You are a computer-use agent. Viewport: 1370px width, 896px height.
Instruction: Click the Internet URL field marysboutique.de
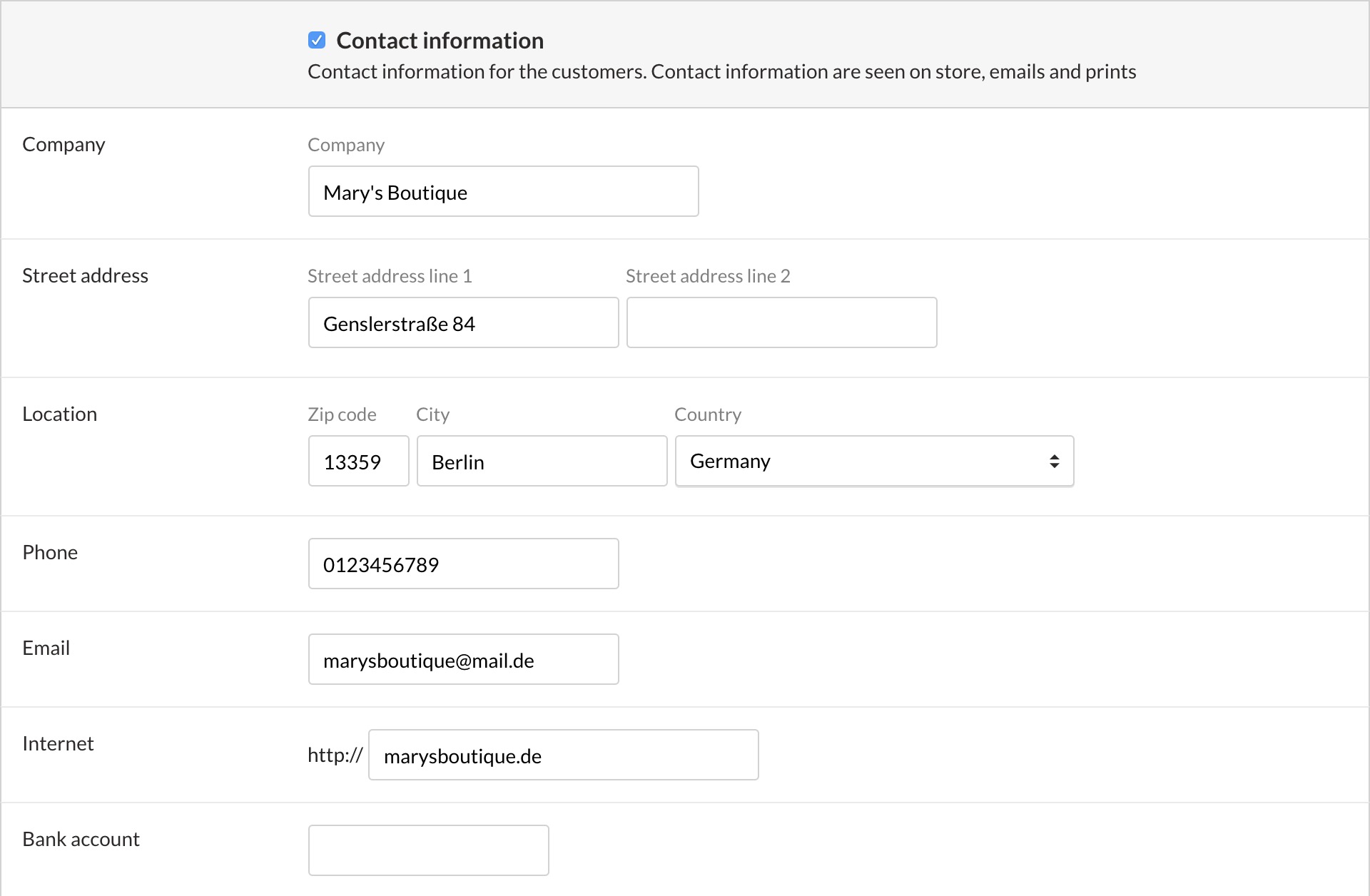click(x=563, y=755)
